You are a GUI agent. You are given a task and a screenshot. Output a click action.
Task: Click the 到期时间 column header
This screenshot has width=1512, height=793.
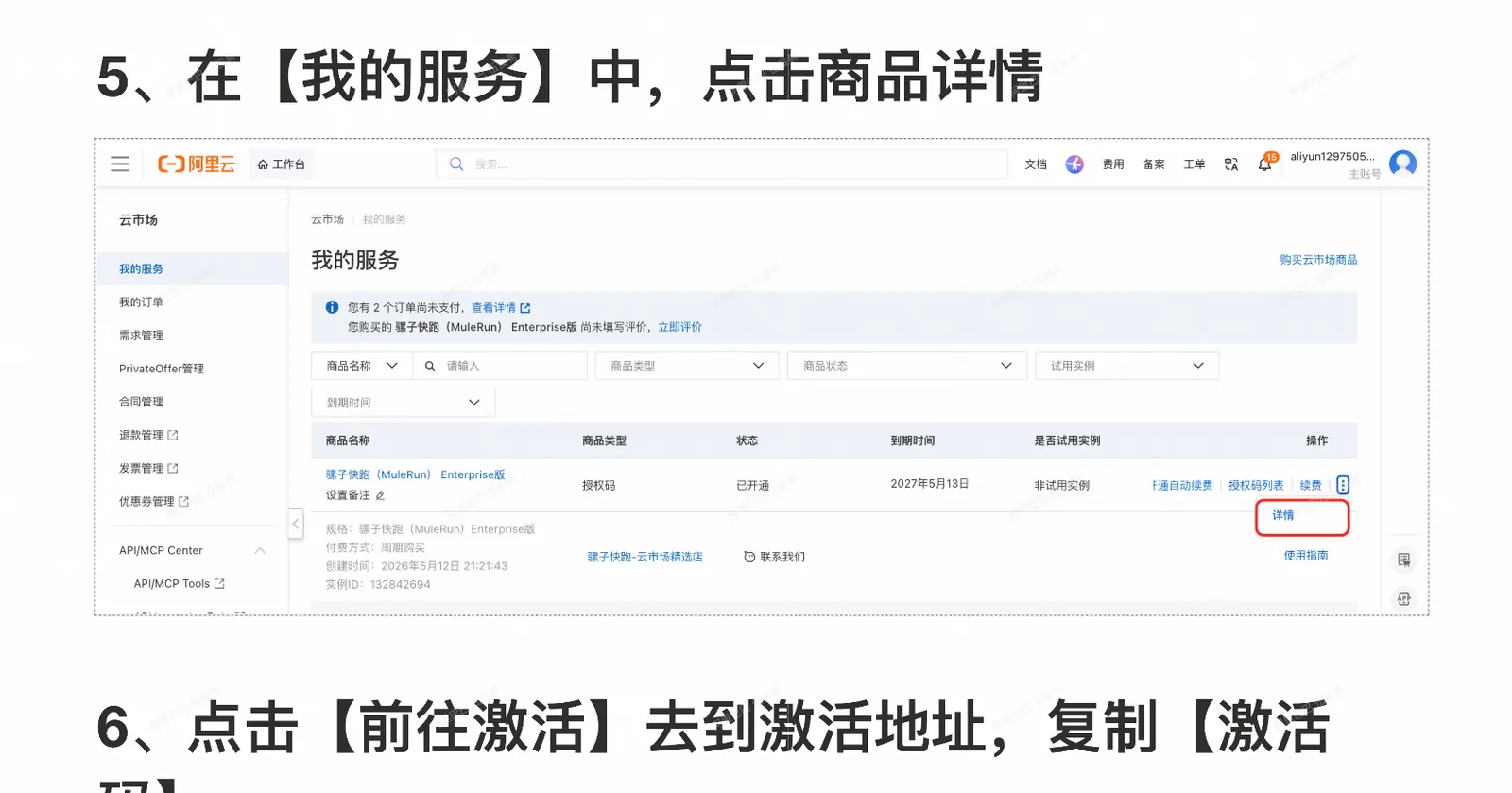(x=913, y=441)
